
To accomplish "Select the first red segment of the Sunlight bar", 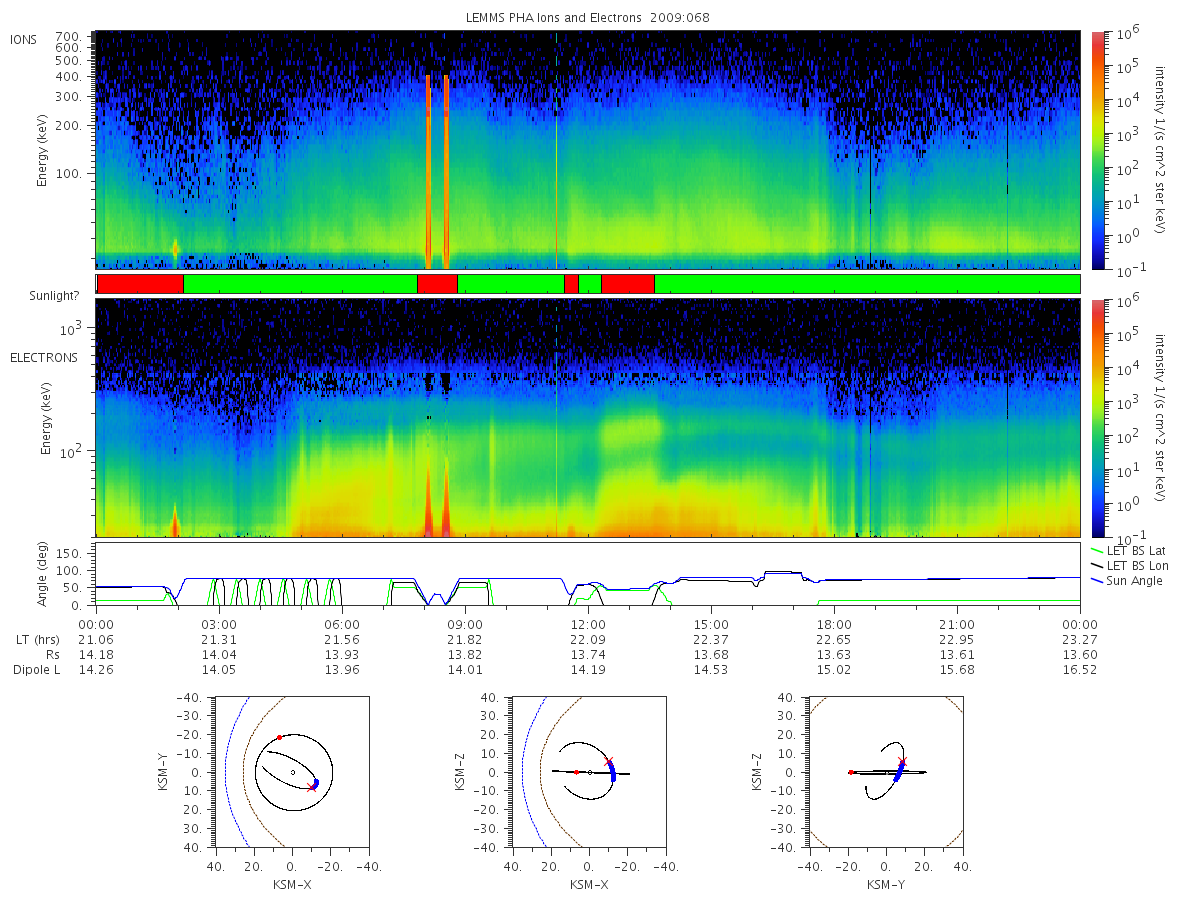I will 140,284.
